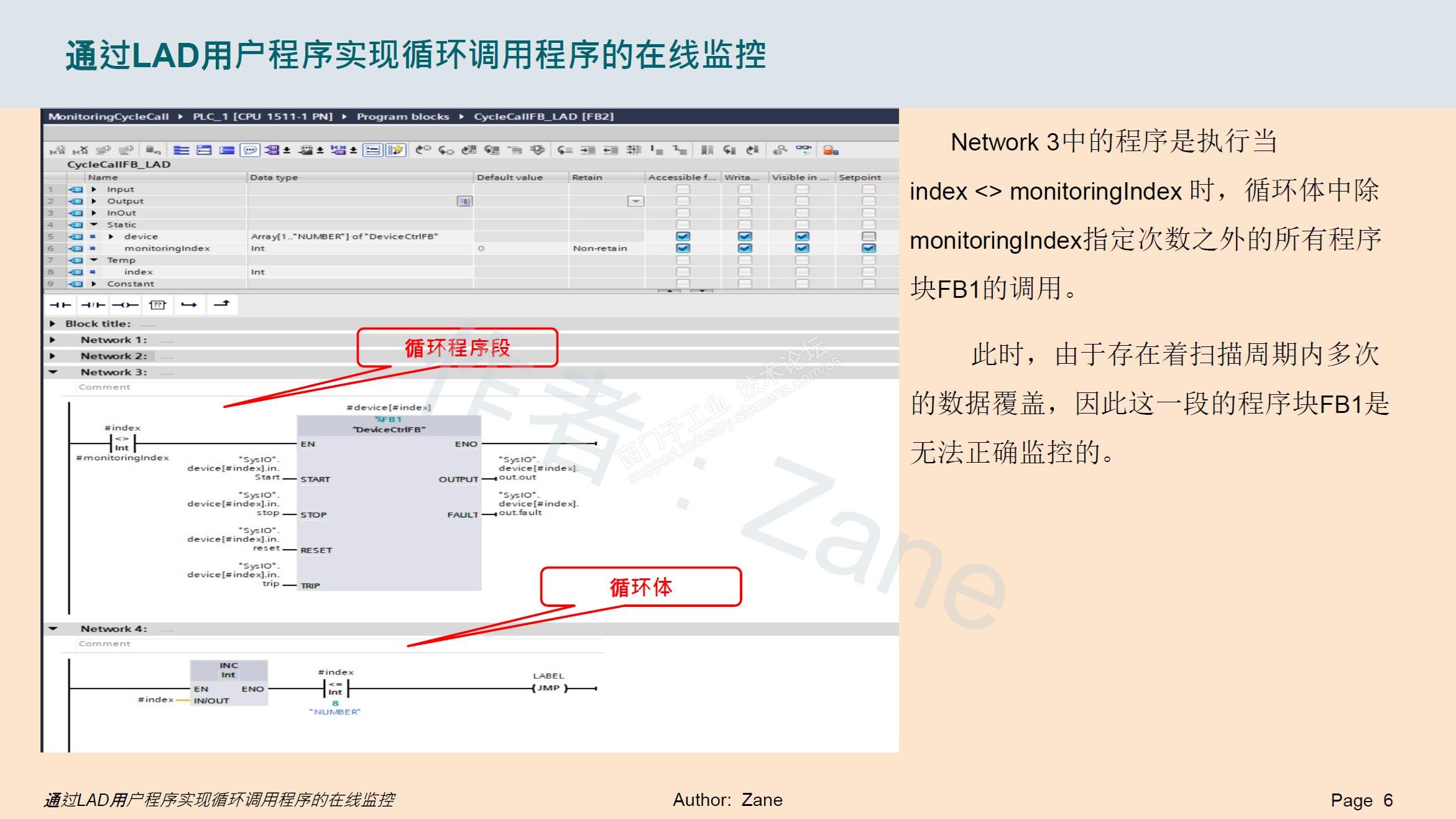The height and width of the screenshot is (819, 1456).
Task: Collapse the Static section
Action: [x=94, y=224]
